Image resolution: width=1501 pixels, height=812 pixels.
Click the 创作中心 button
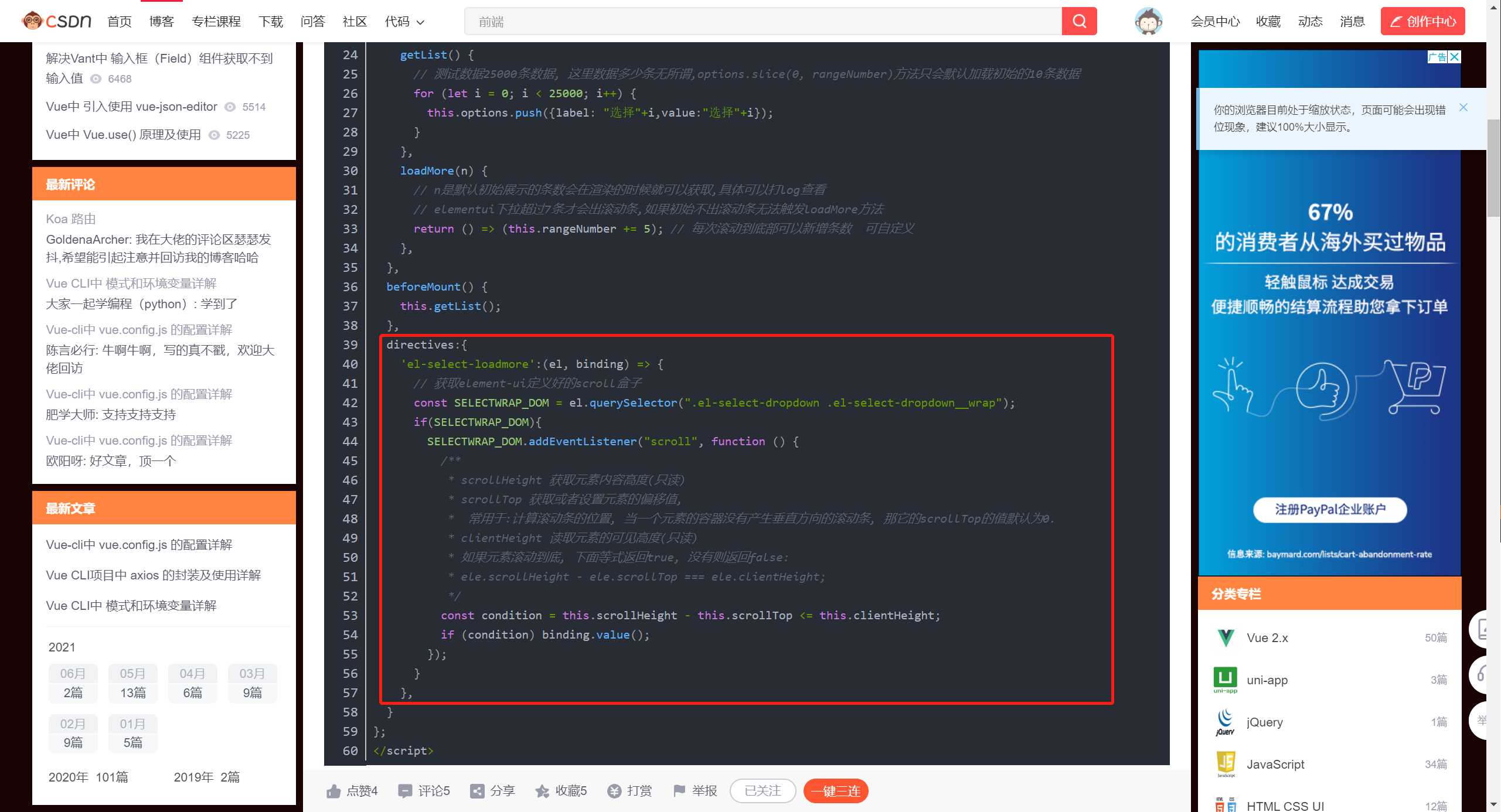(x=1422, y=22)
